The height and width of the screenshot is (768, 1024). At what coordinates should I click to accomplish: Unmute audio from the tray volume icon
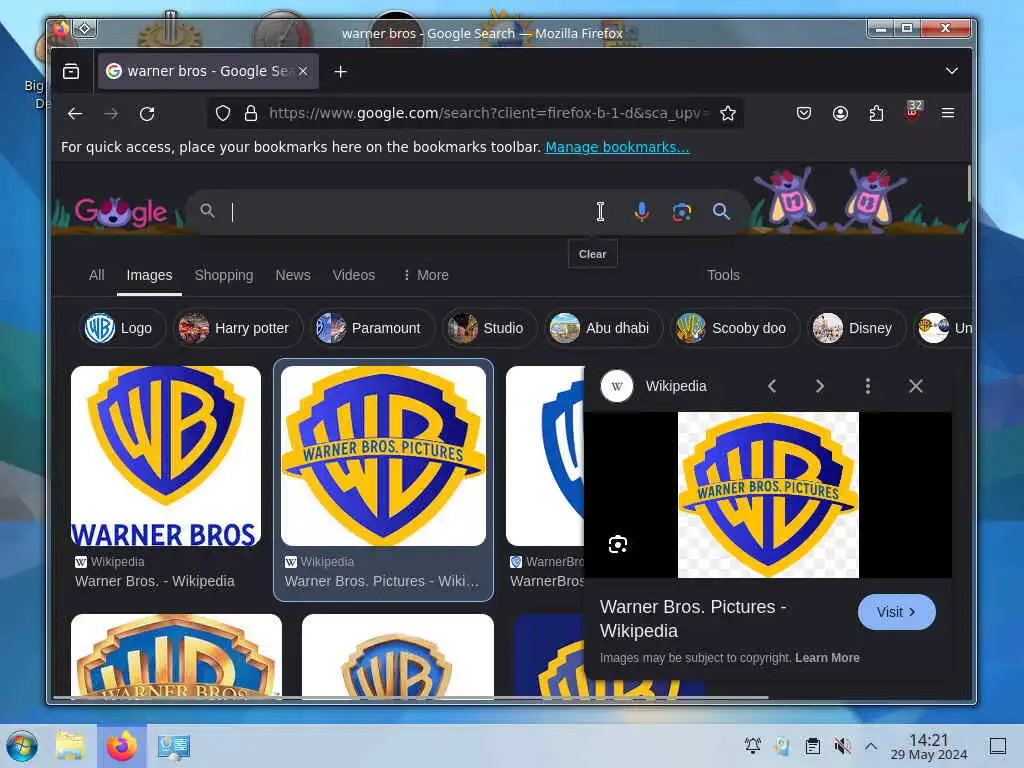(842, 745)
